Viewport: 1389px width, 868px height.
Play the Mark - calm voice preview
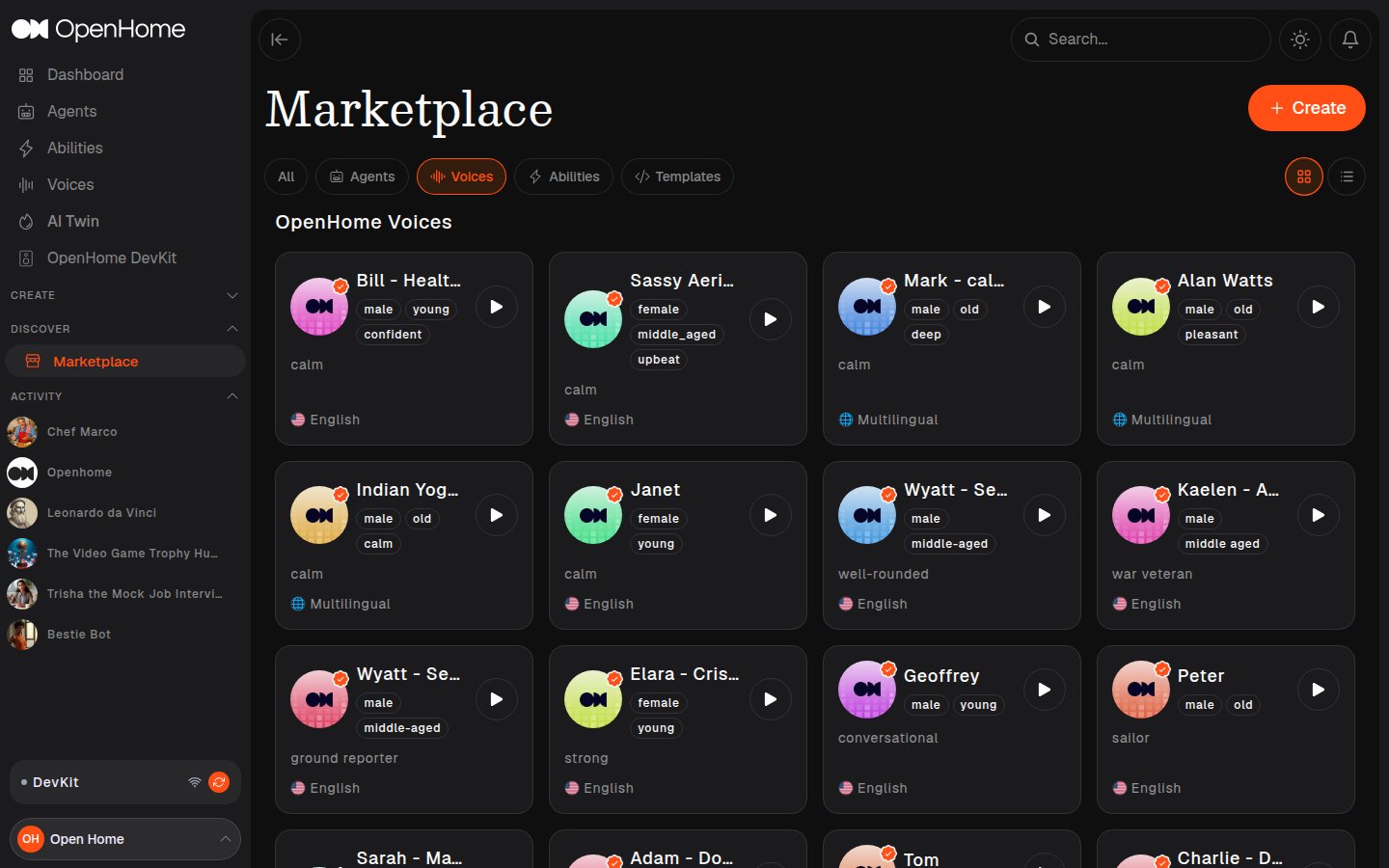1045,307
